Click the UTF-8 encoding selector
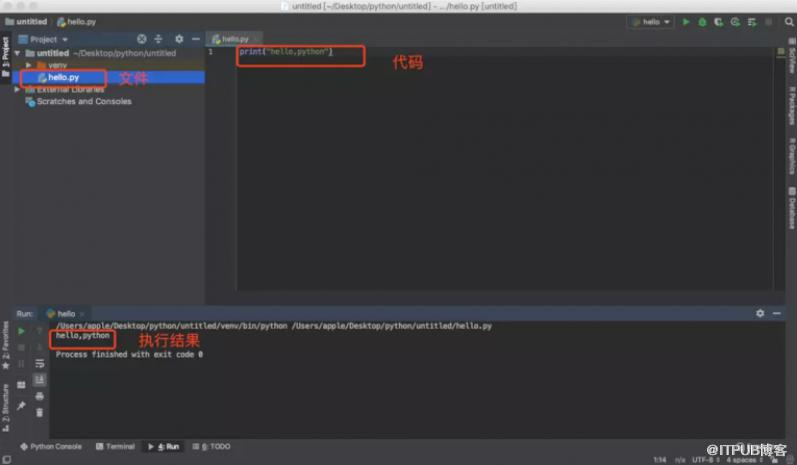The width and height of the screenshot is (797, 465). 706,460
